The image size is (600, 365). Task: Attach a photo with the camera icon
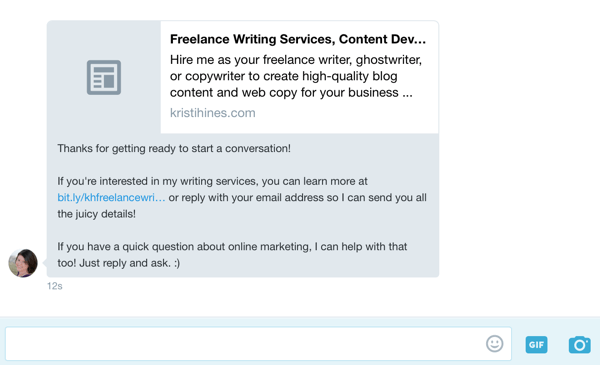point(579,344)
